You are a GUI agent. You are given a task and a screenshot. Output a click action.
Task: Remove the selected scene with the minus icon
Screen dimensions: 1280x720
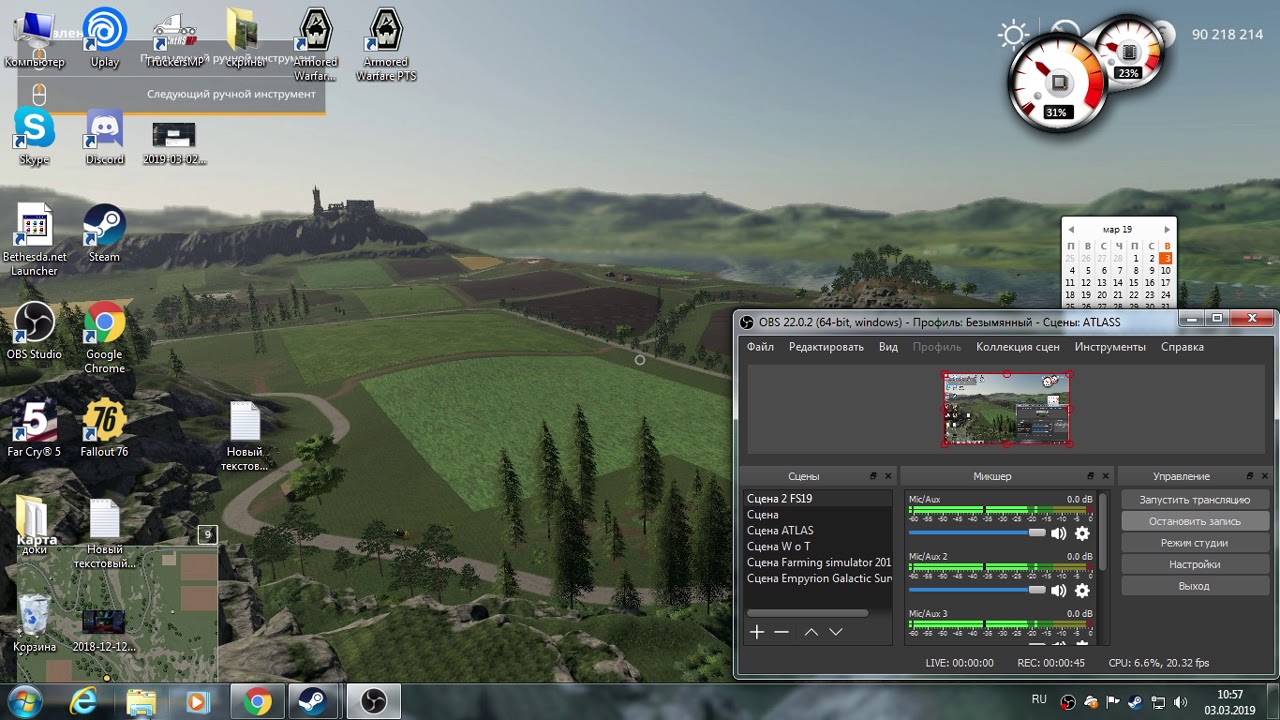click(781, 632)
